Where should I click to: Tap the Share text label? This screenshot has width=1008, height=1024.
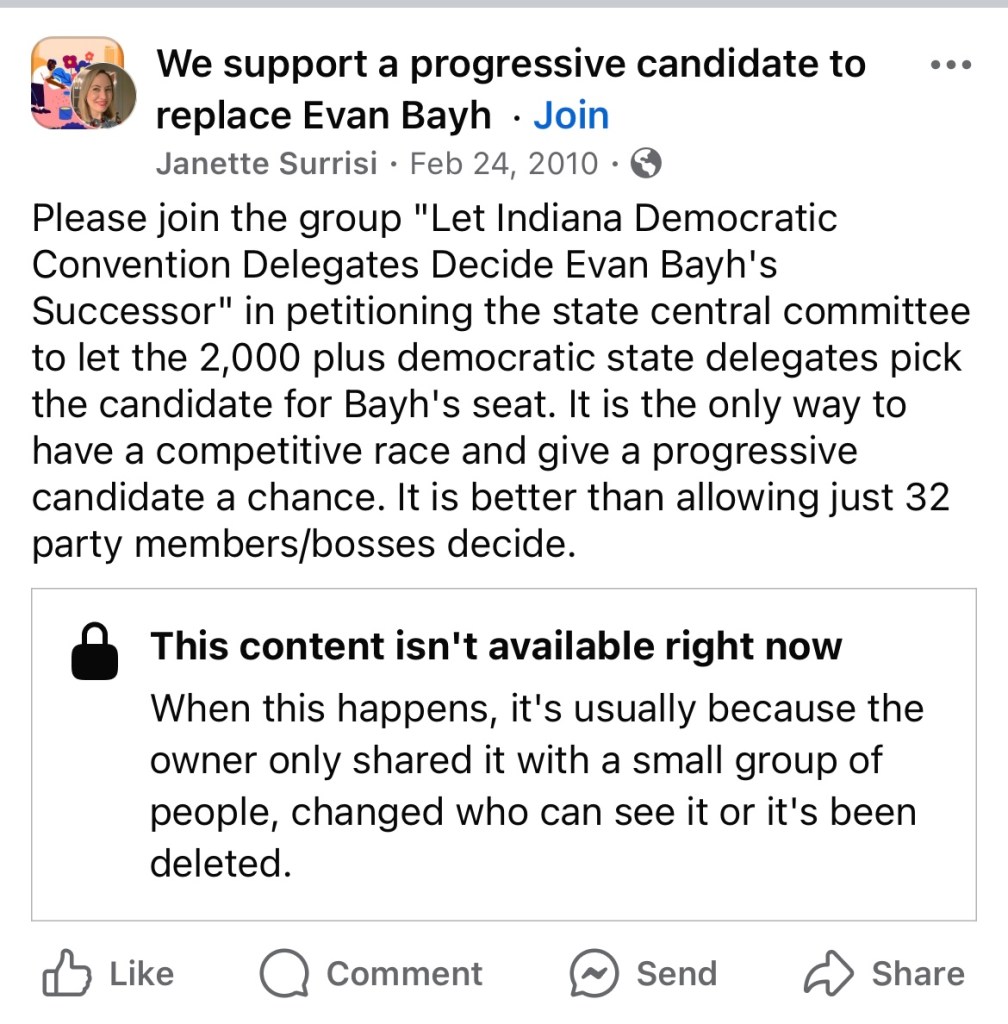[x=917, y=974]
